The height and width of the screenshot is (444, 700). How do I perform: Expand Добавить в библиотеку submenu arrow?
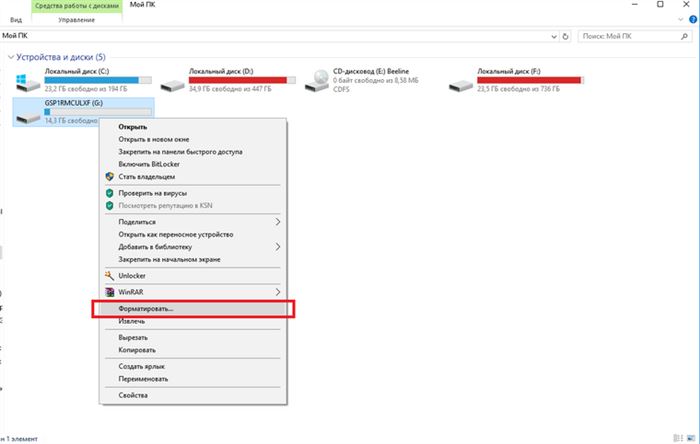[278, 247]
